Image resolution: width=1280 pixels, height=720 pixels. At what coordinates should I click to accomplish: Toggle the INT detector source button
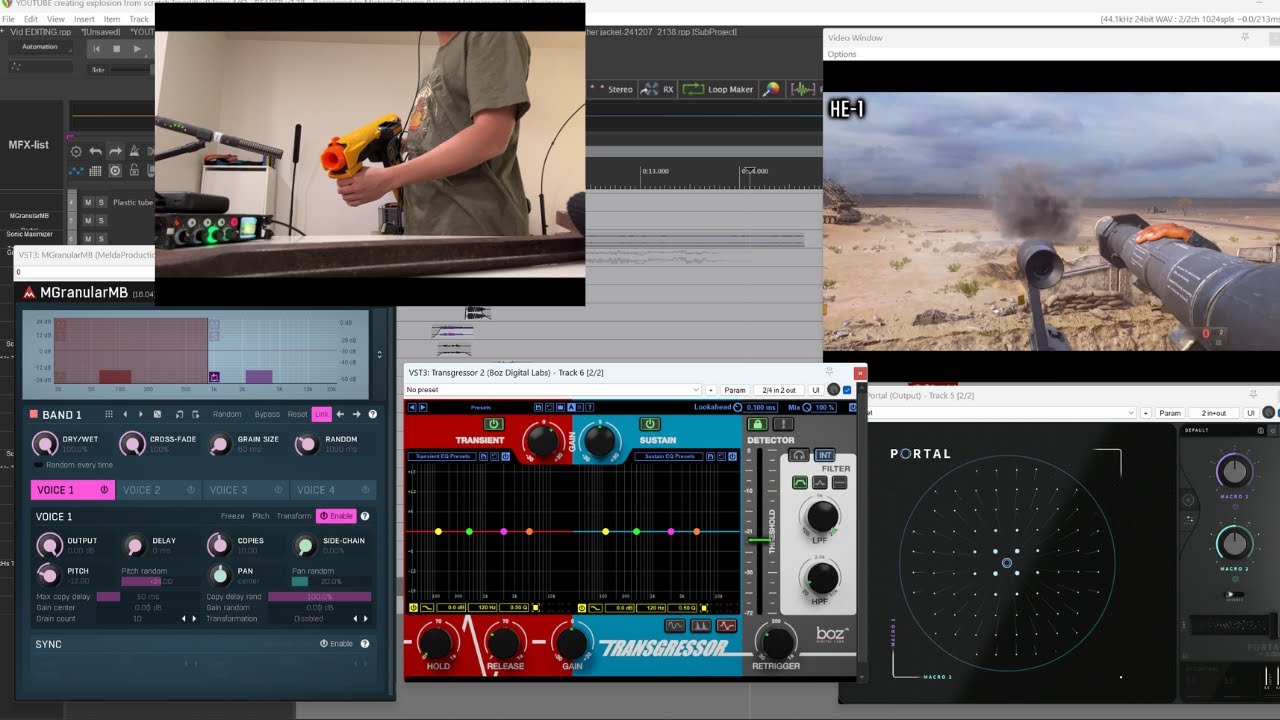[x=824, y=455]
